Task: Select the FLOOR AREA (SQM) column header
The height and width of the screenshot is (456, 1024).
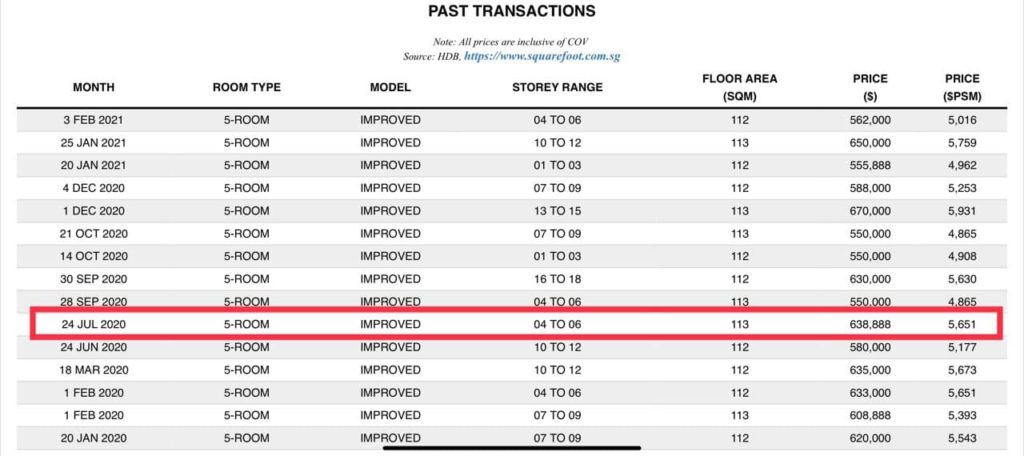Action: [x=740, y=88]
